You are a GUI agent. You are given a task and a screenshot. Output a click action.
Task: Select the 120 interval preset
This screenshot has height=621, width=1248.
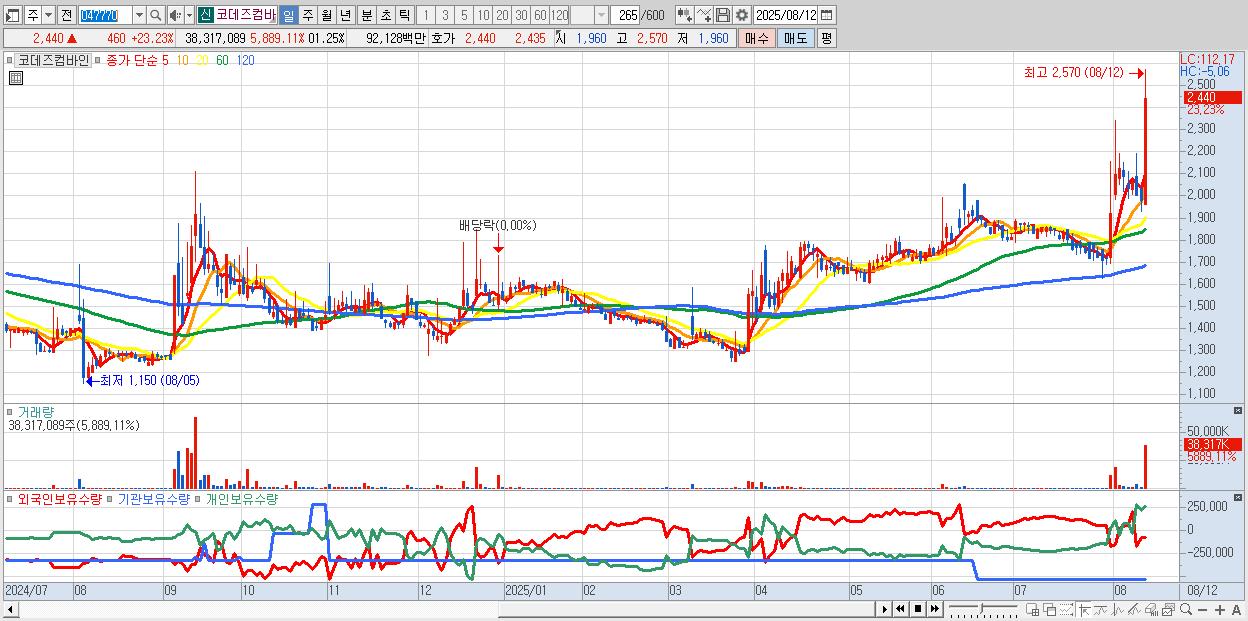(x=559, y=15)
